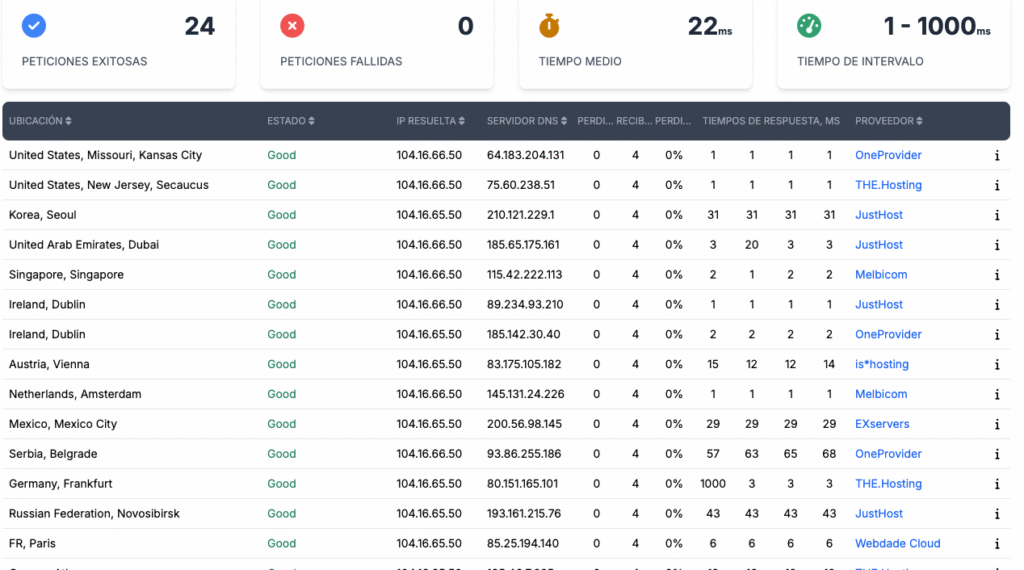Sort table by Ubicación column
1024x570 pixels.
[x=40, y=121]
